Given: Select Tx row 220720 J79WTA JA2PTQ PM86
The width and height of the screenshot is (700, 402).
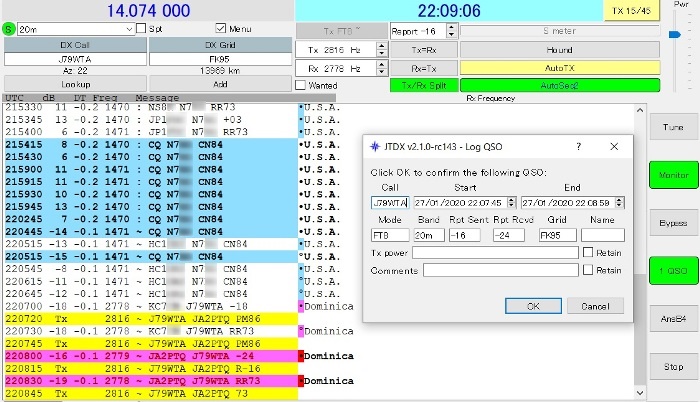Looking at the screenshot, I should (x=151, y=319).
